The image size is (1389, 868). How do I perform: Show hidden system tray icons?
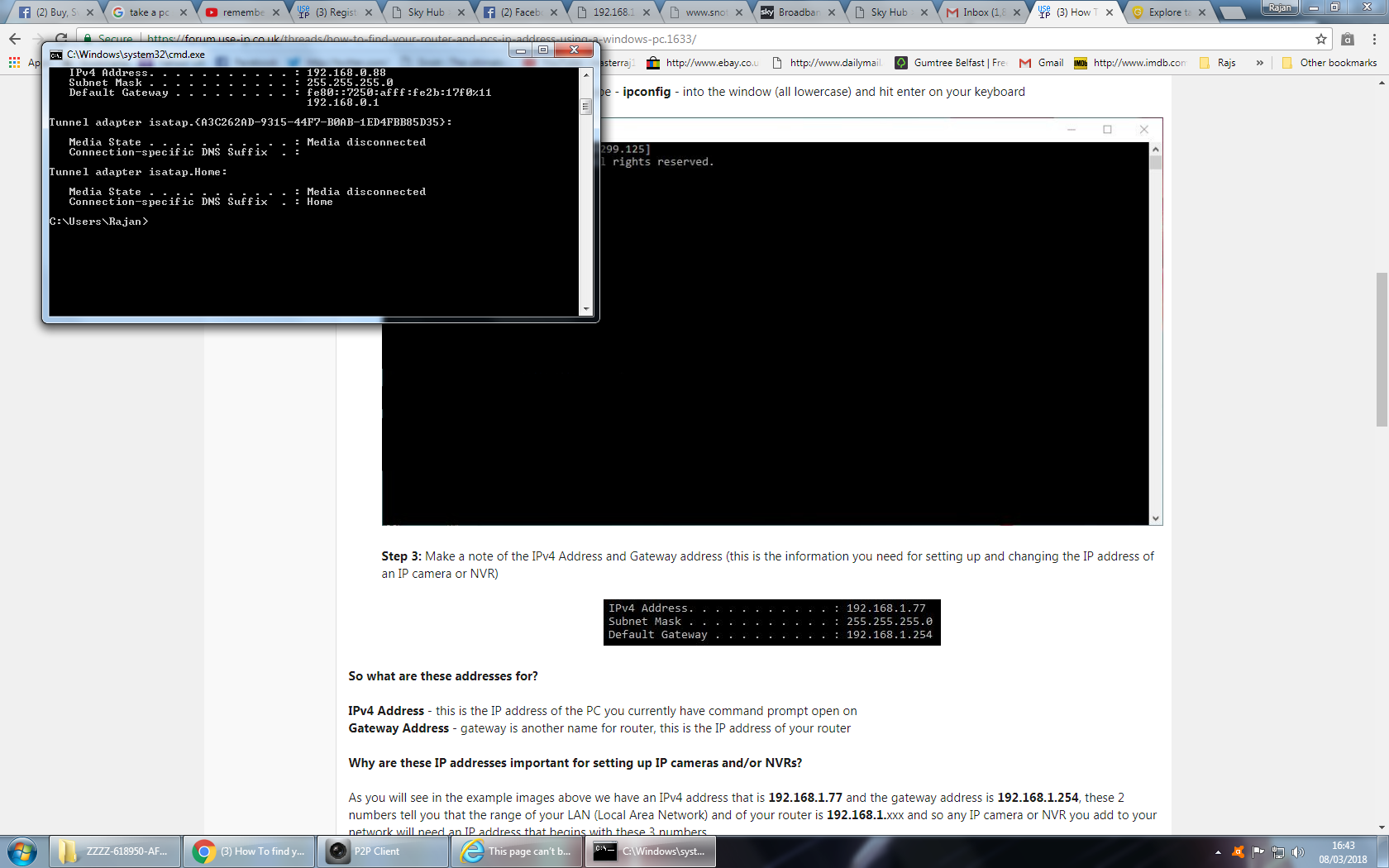coord(1218,851)
